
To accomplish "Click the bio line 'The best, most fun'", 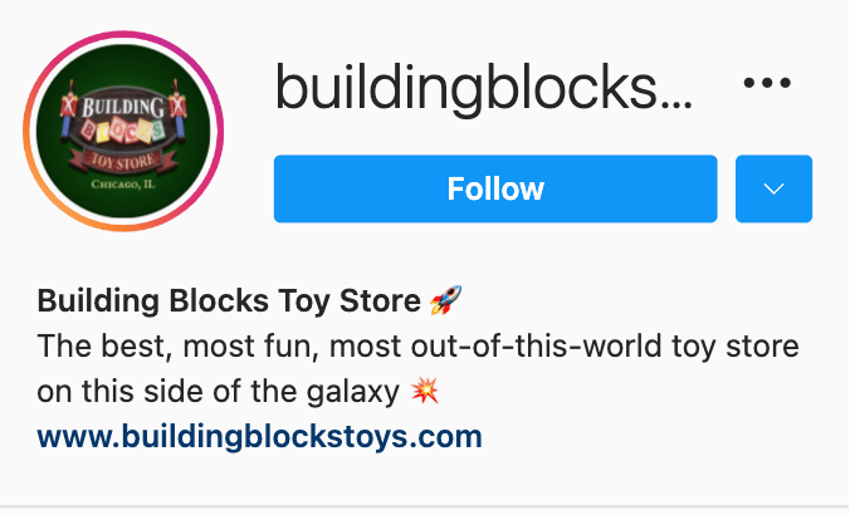I will coord(418,346).
